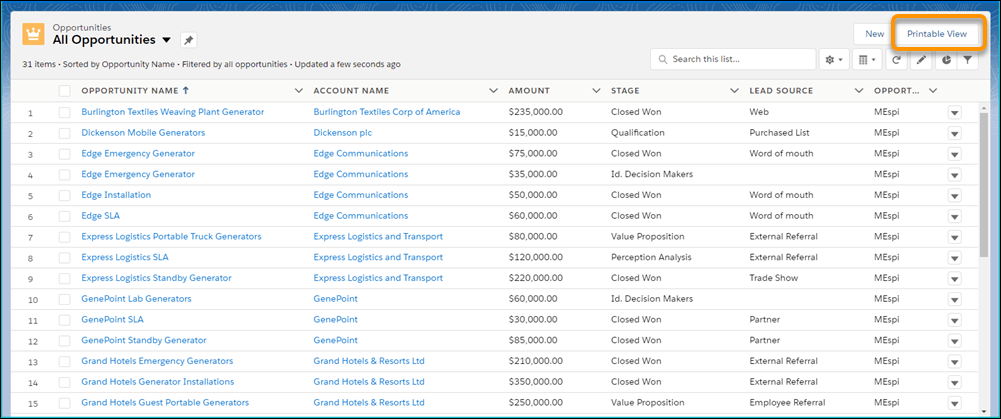Check the Grand Hotels Guest Portable Generators row
Image resolution: width=1001 pixels, height=419 pixels.
point(64,403)
